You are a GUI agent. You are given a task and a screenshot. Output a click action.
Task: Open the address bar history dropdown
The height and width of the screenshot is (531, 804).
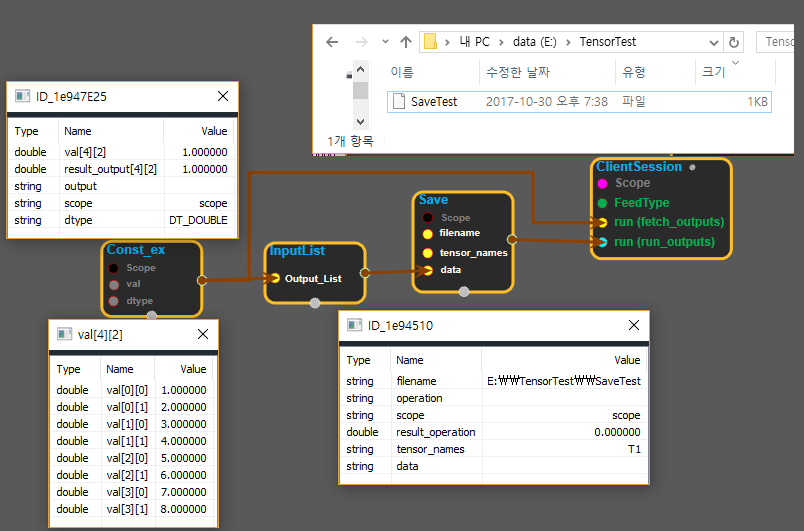pos(713,42)
